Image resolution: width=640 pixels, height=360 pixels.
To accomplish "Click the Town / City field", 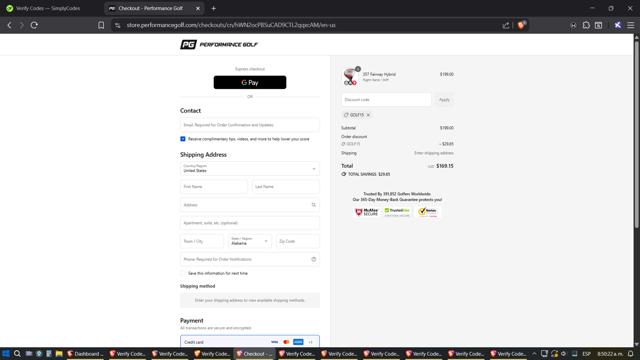I will [x=202, y=241].
